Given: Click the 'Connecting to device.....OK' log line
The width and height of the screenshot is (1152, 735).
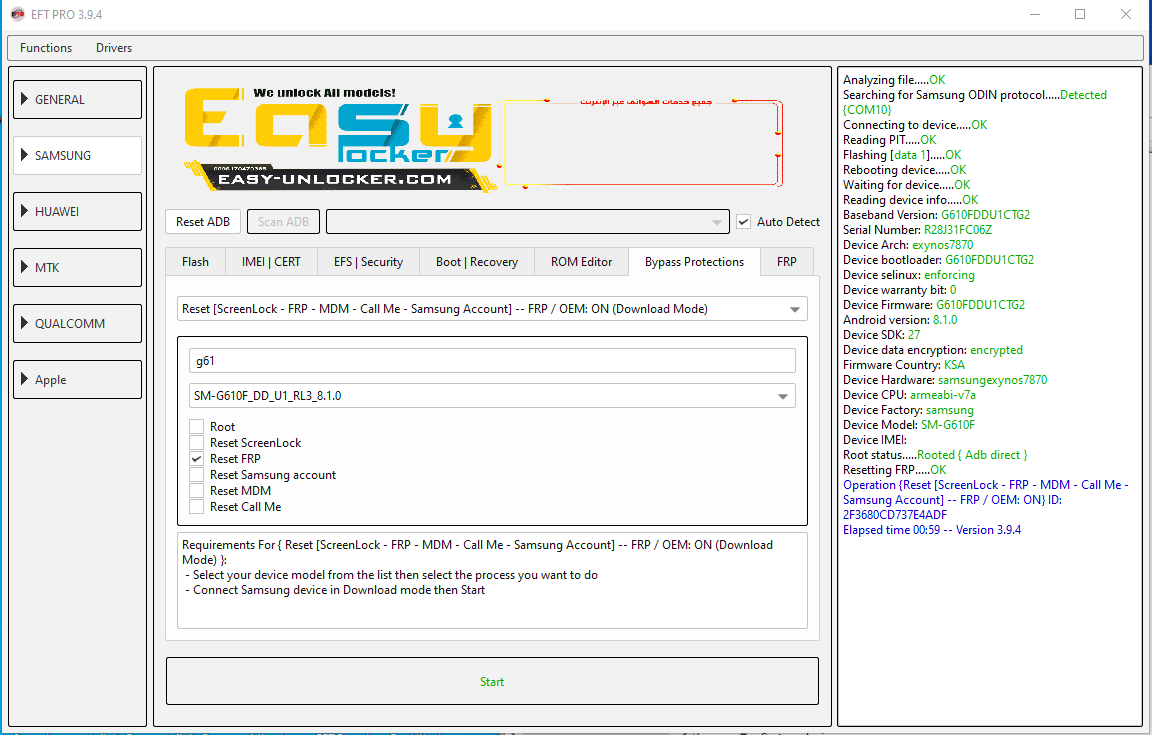Looking at the screenshot, I should (915, 125).
